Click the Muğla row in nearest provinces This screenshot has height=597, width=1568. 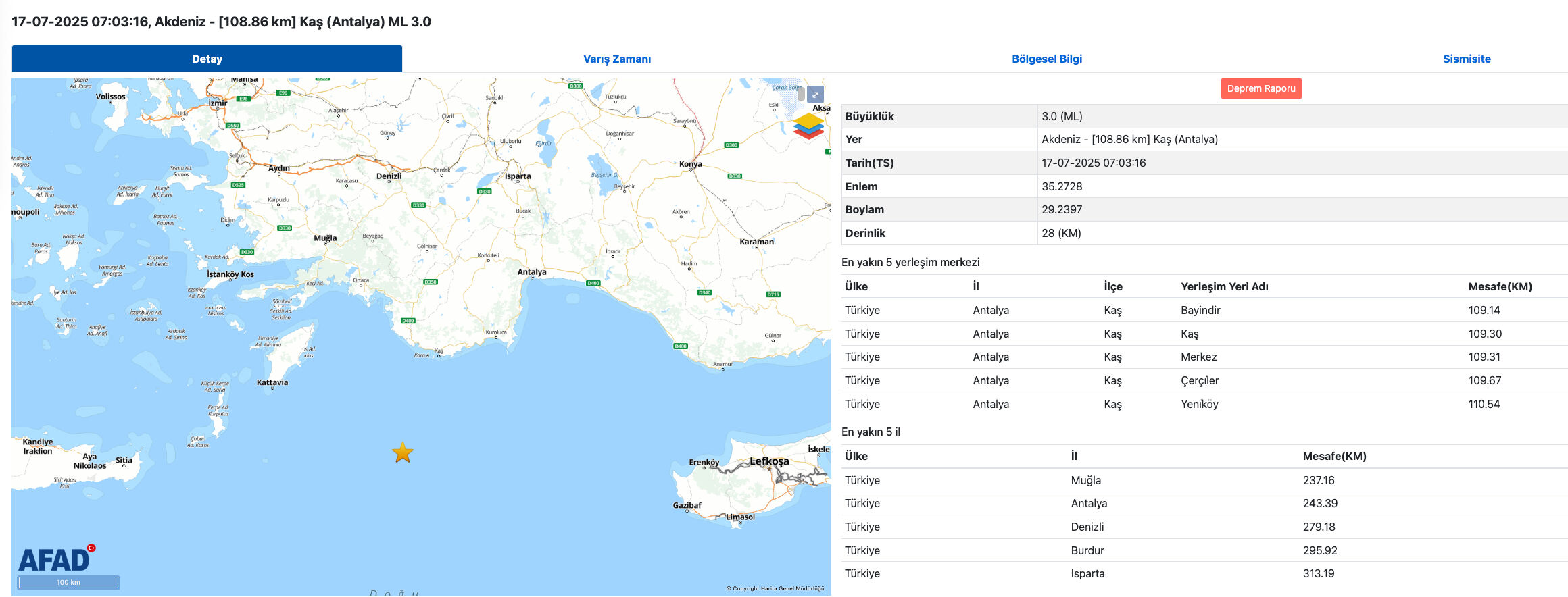[1085, 480]
